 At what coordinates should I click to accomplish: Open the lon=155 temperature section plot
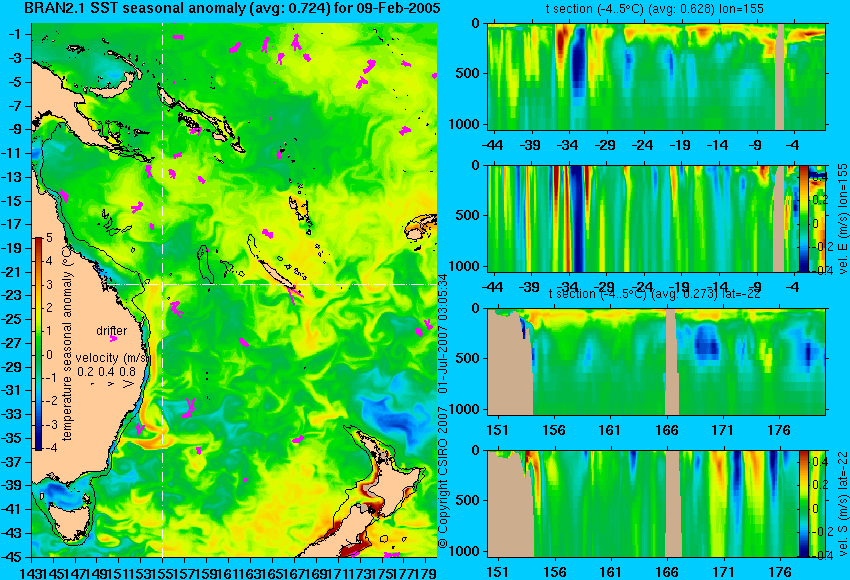click(x=656, y=76)
